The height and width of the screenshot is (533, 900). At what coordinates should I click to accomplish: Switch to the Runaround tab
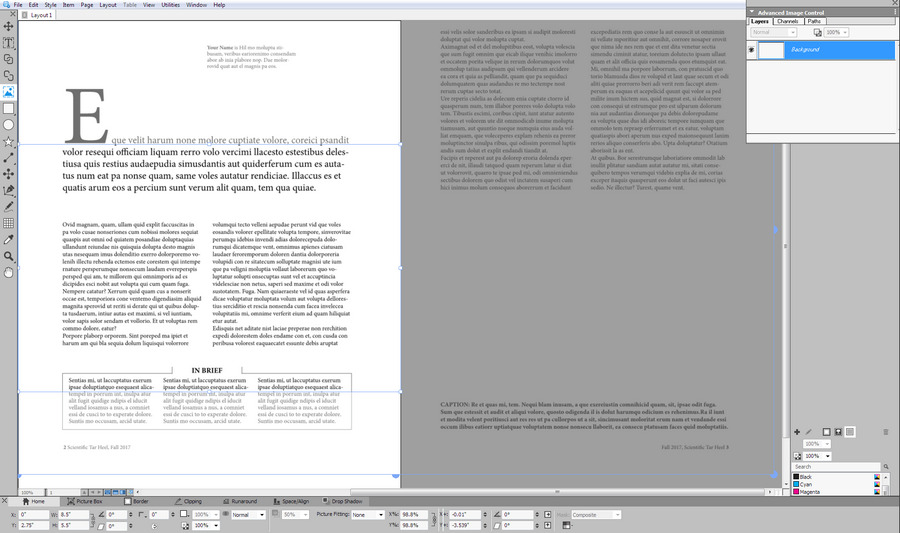point(244,501)
